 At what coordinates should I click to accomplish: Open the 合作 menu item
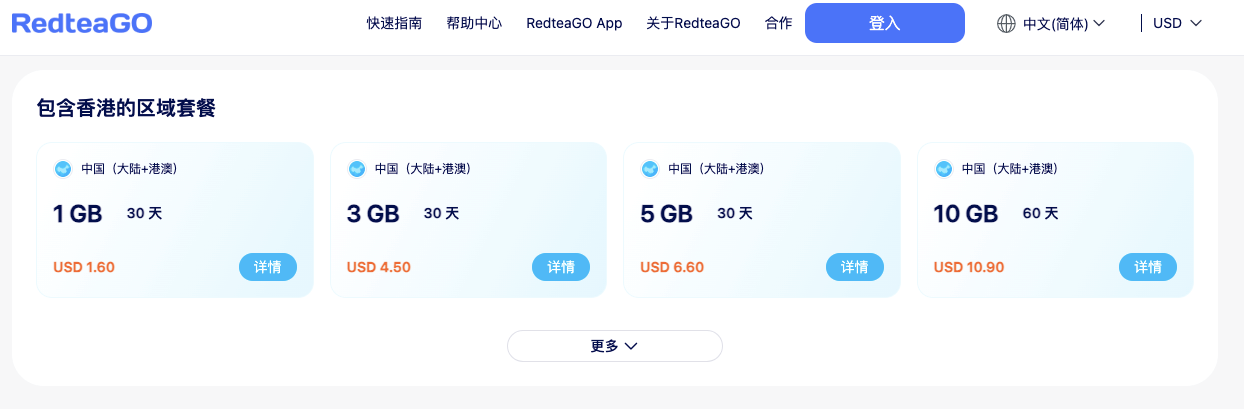(778, 23)
